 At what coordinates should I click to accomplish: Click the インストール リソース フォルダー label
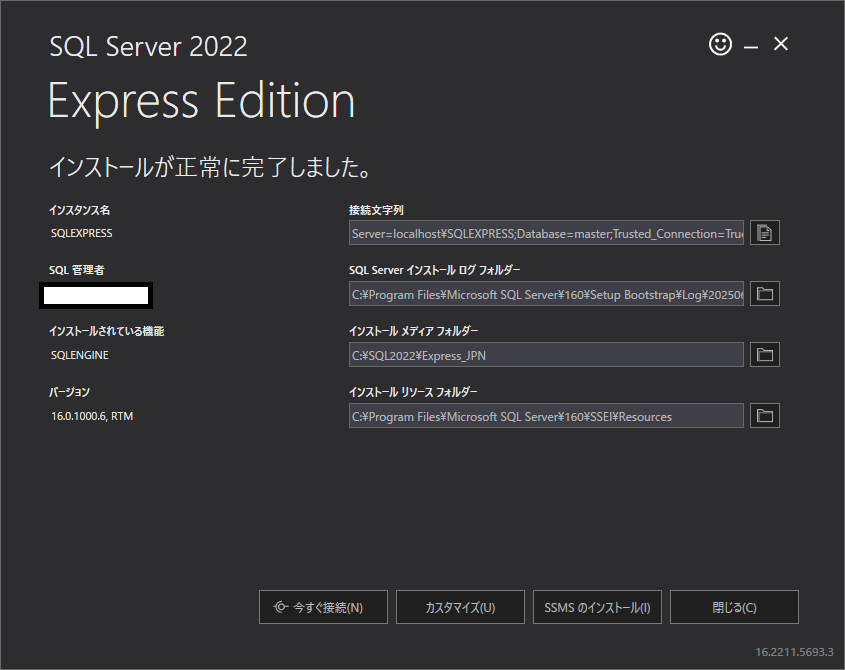[x=413, y=392]
